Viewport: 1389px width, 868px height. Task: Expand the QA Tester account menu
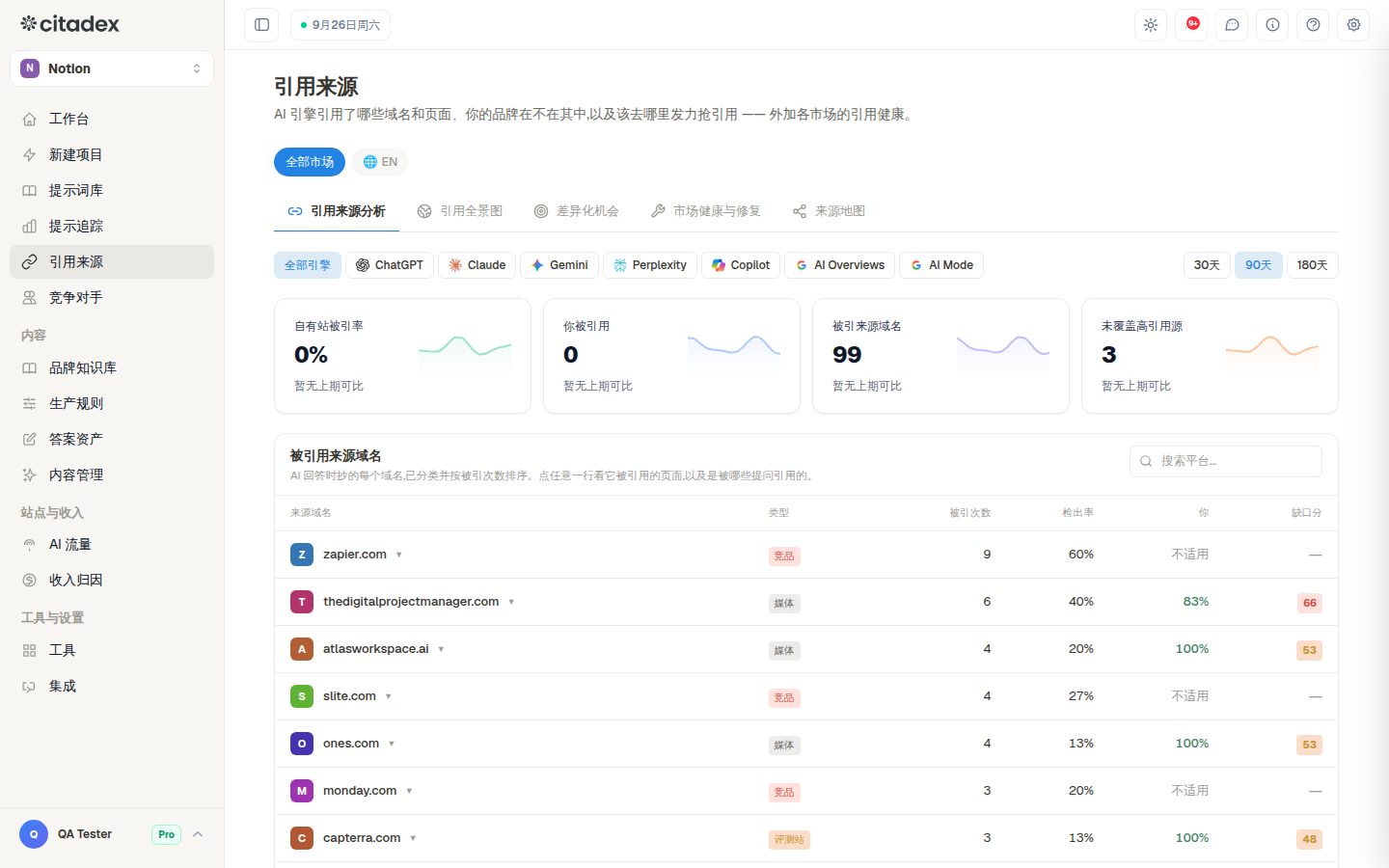click(198, 834)
